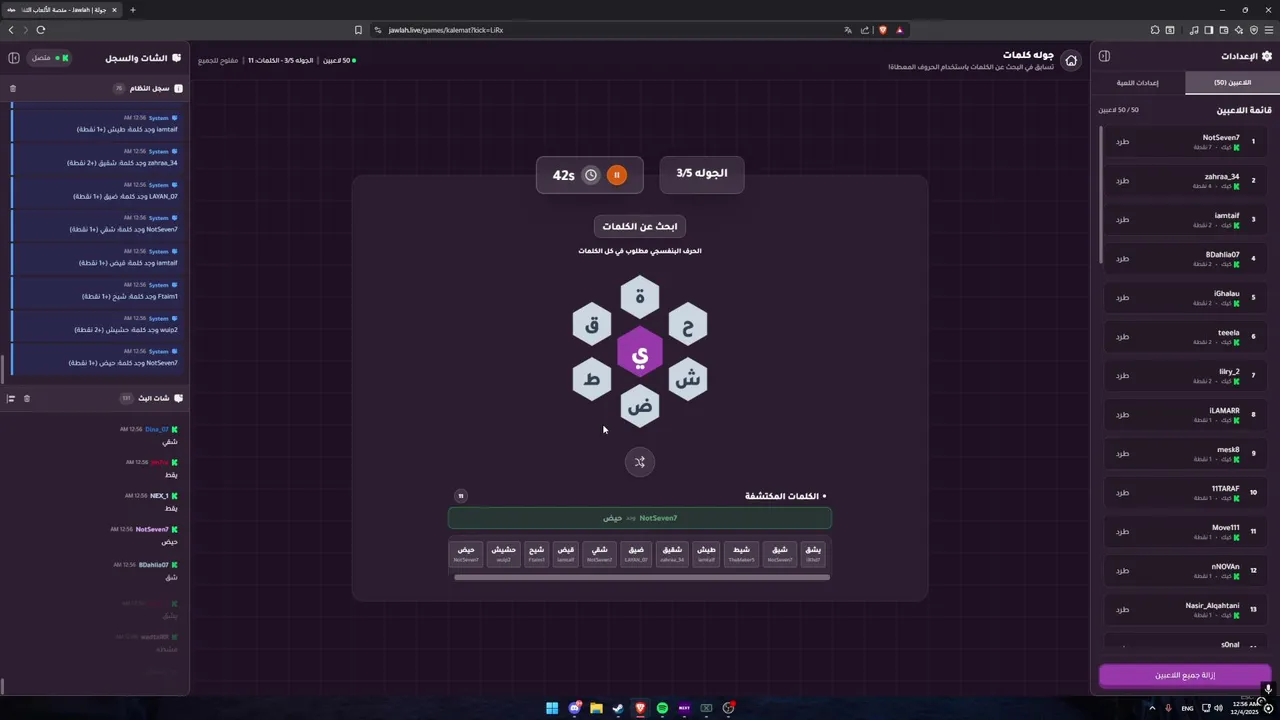Select the ش letter hexagon
Screen dimensions: 1280x720
(x=688, y=380)
